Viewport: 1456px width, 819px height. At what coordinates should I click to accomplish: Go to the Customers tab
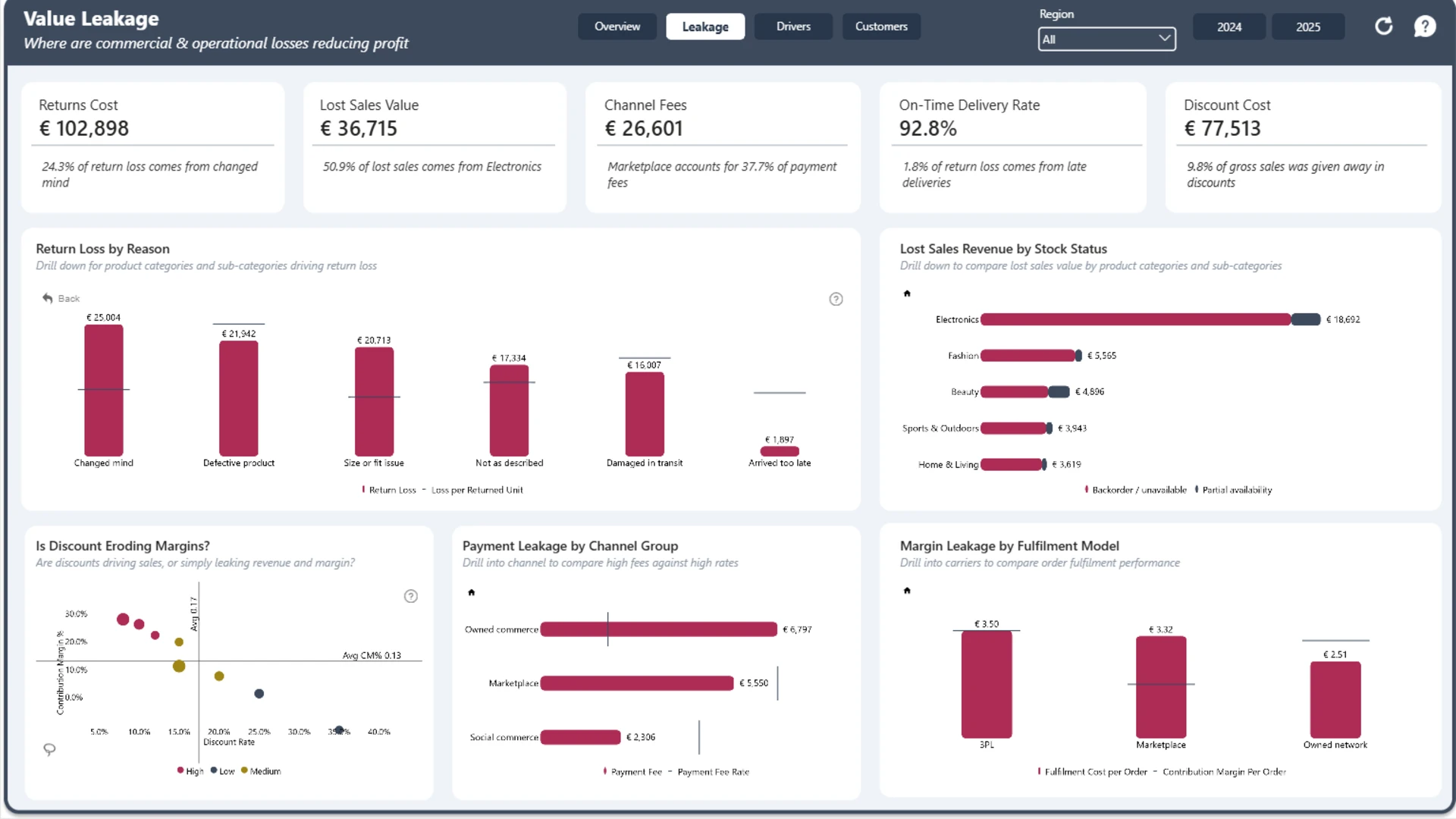pos(881,27)
